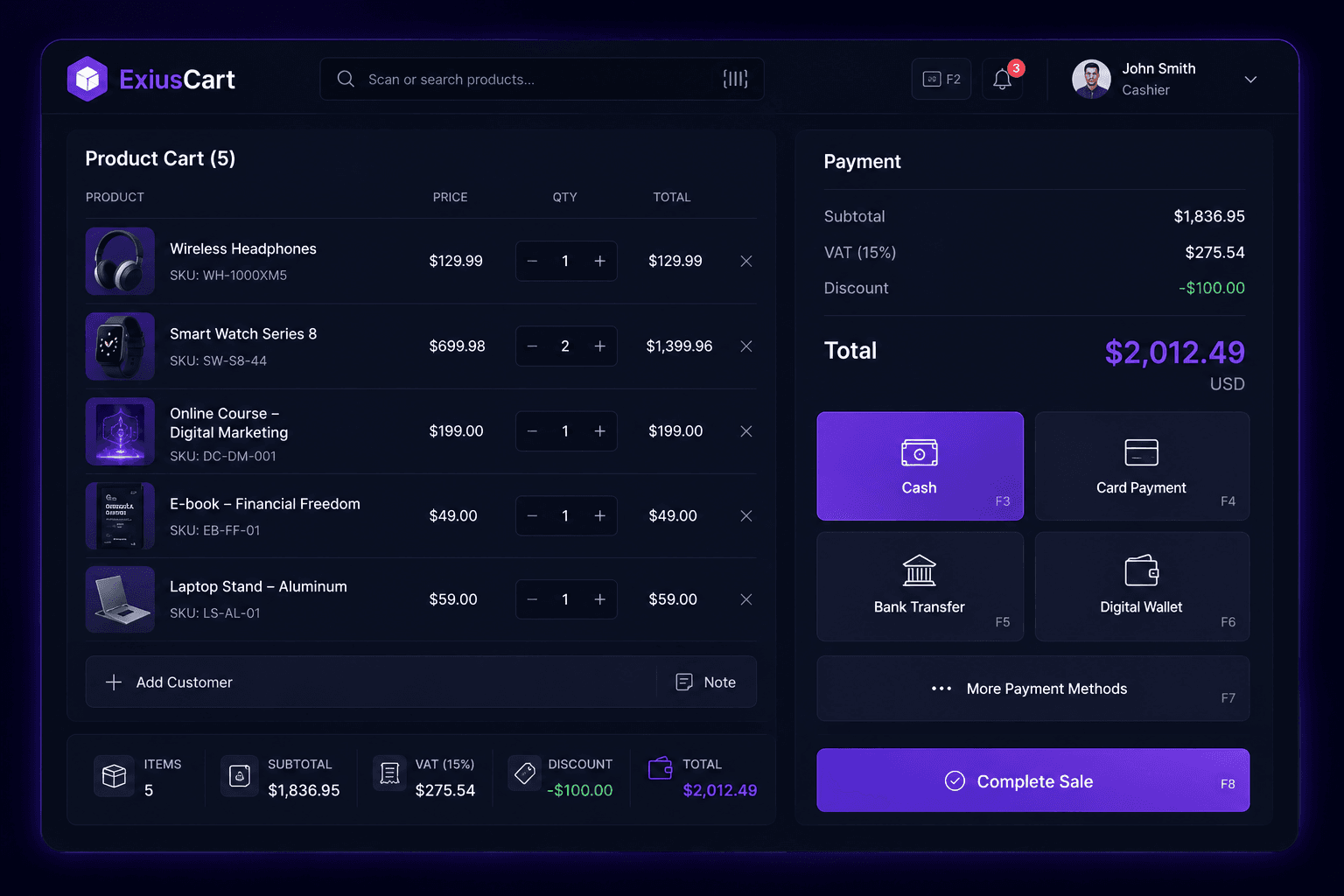Click the ExiusCart brand name
This screenshot has height=896, width=1344.
click(x=177, y=80)
